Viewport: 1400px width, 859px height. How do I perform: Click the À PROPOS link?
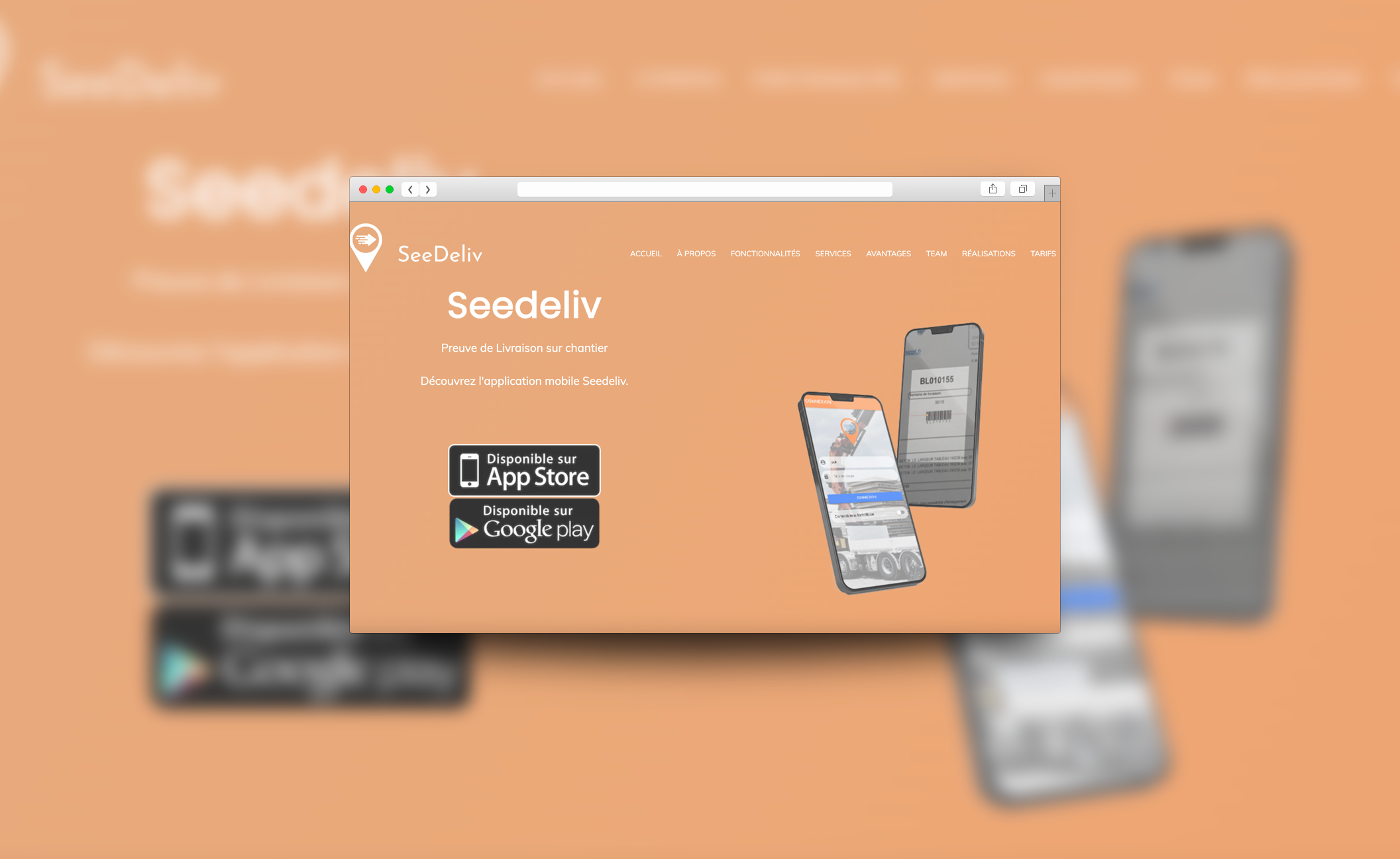696,253
